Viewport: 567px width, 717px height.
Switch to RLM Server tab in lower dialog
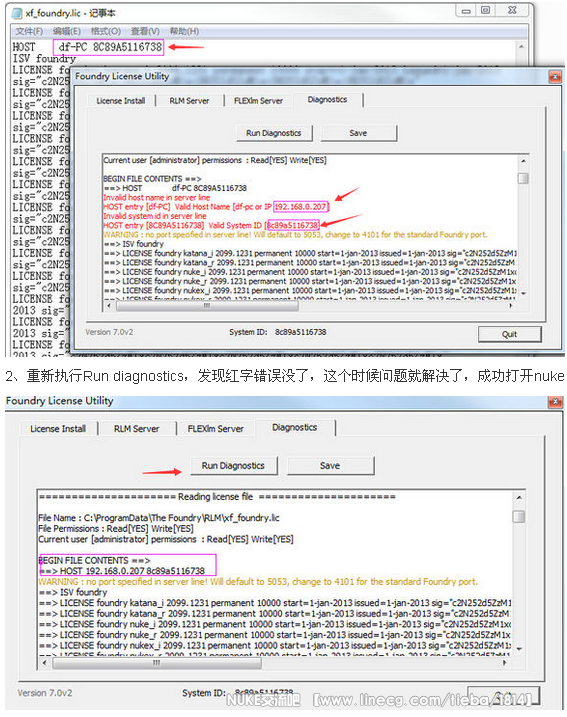(x=137, y=429)
